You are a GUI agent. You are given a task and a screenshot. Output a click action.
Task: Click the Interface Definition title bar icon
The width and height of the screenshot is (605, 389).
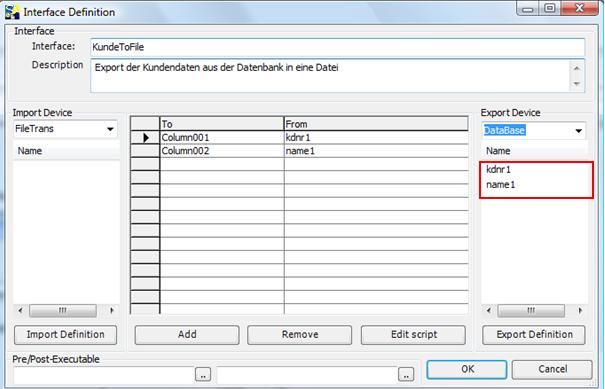(x=12, y=12)
